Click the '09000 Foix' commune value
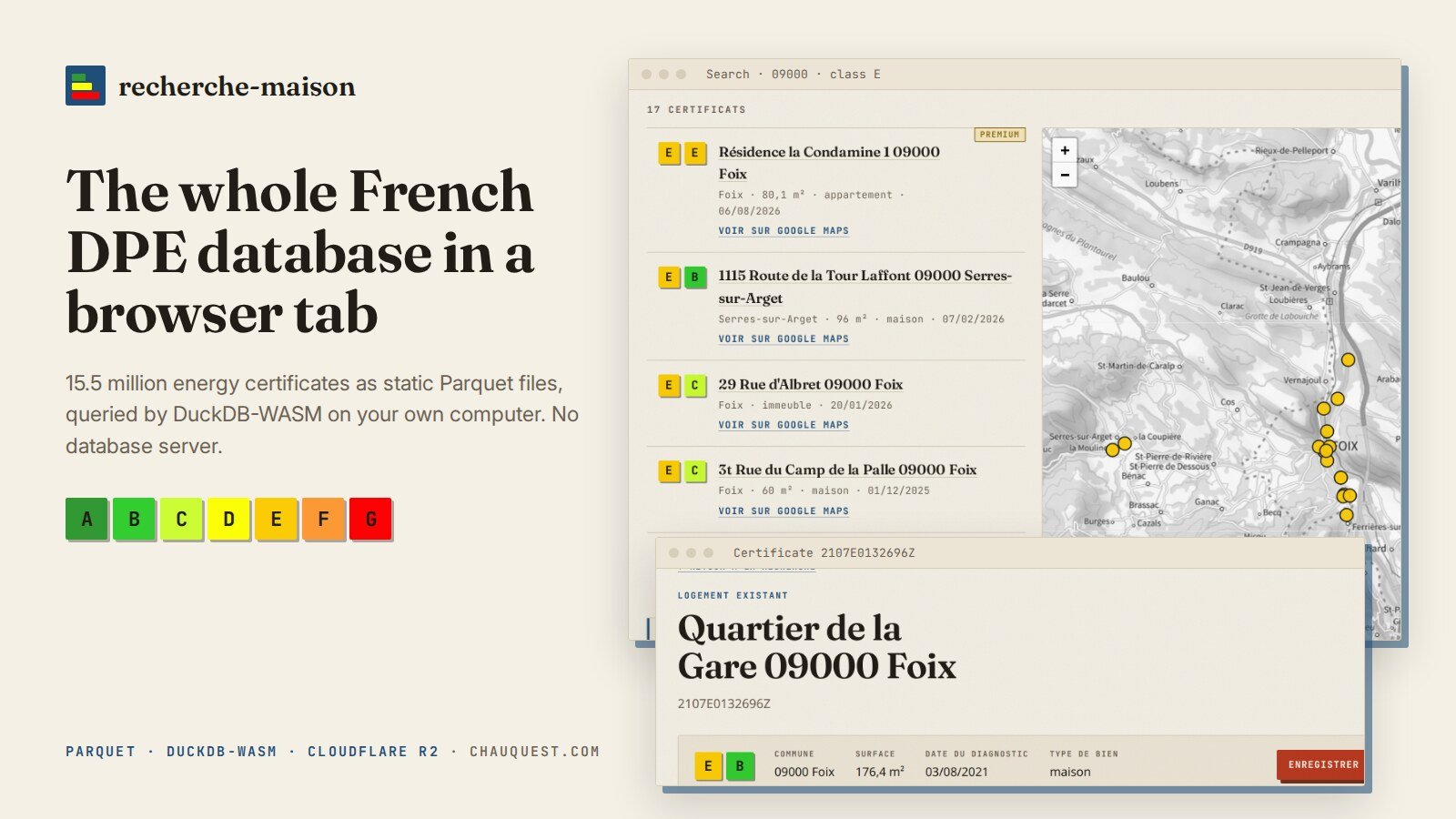Image resolution: width=1456 pixels, height=819 pixels. pos(804,772)
